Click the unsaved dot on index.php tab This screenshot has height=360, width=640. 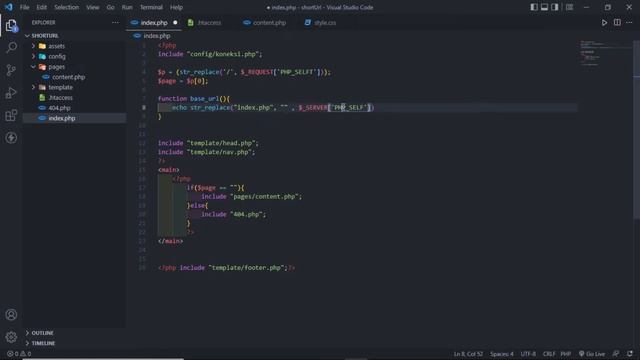click(x=175, y=23)
